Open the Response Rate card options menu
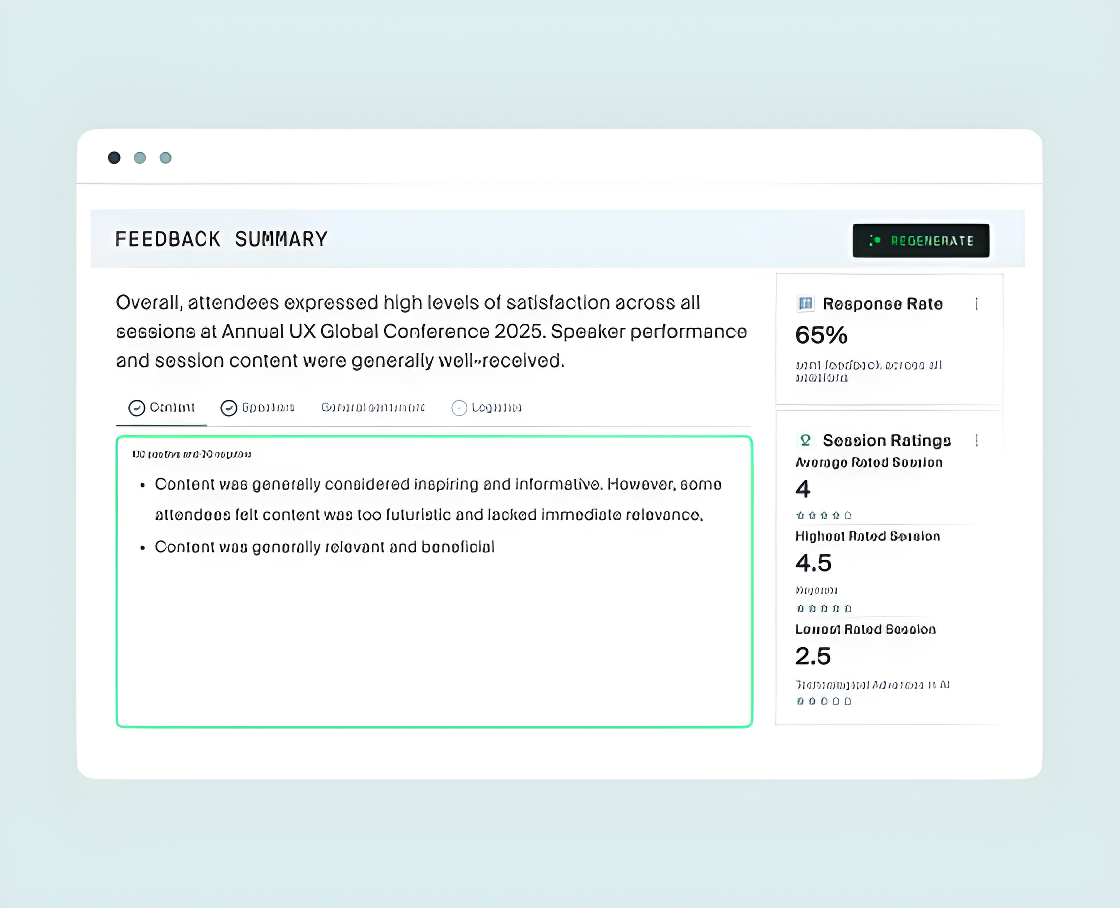 coord(976,304)
